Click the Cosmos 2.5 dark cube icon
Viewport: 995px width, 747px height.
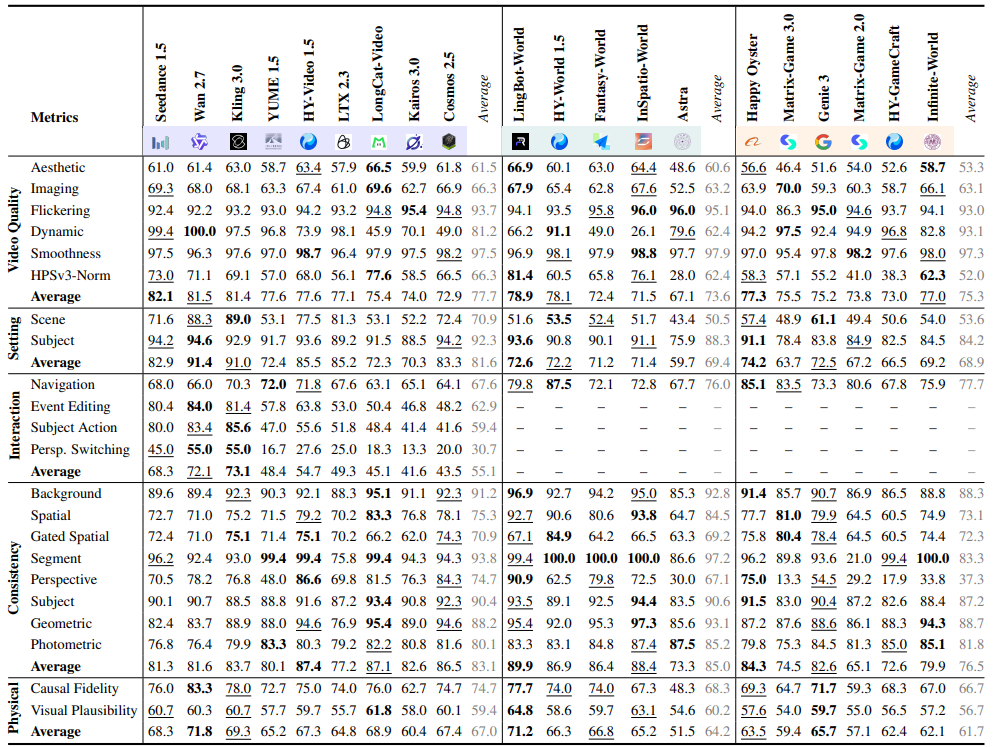pos(449,142)
